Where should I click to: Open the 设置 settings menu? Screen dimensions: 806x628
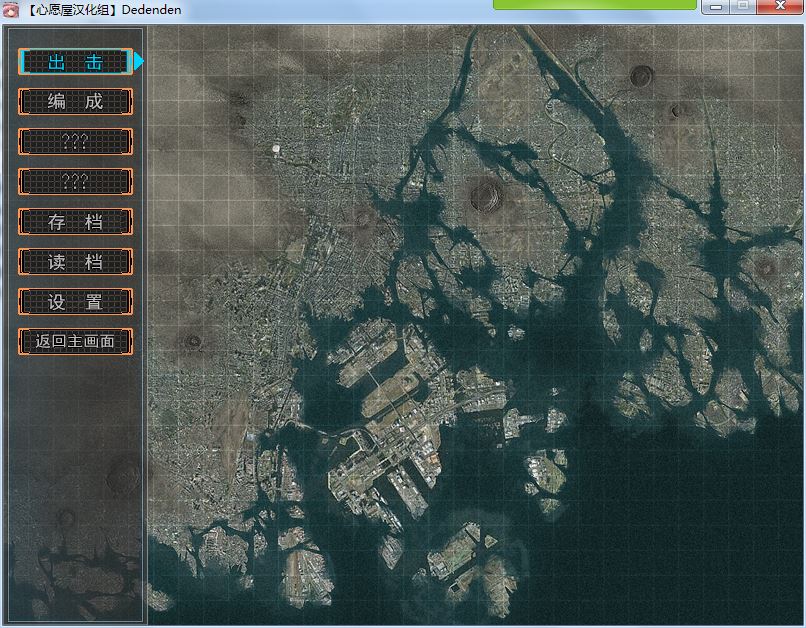pyautogui.click(x=75, y=302)
